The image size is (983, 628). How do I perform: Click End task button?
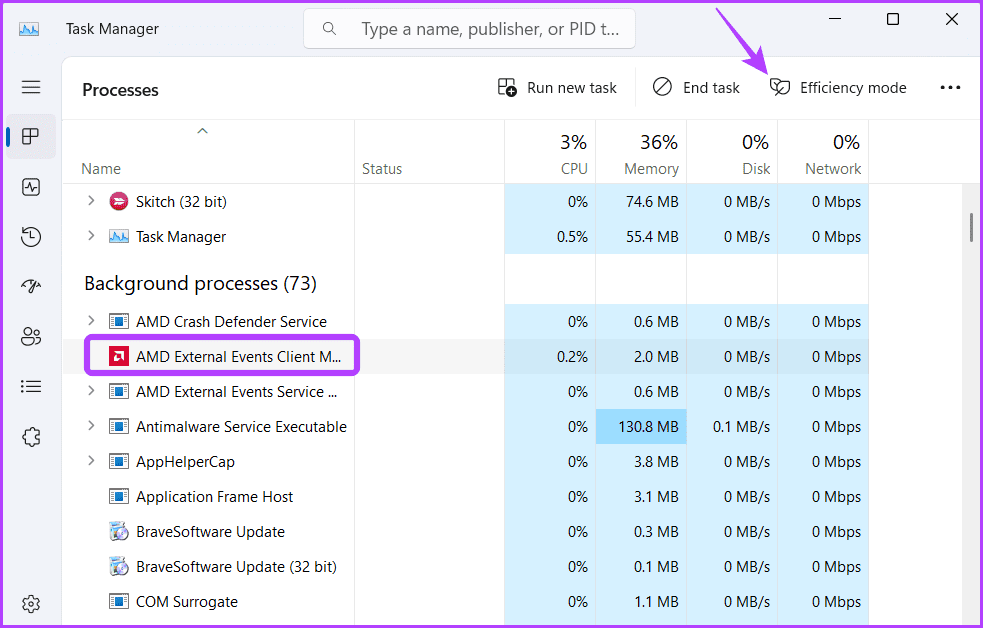point(696,88)
